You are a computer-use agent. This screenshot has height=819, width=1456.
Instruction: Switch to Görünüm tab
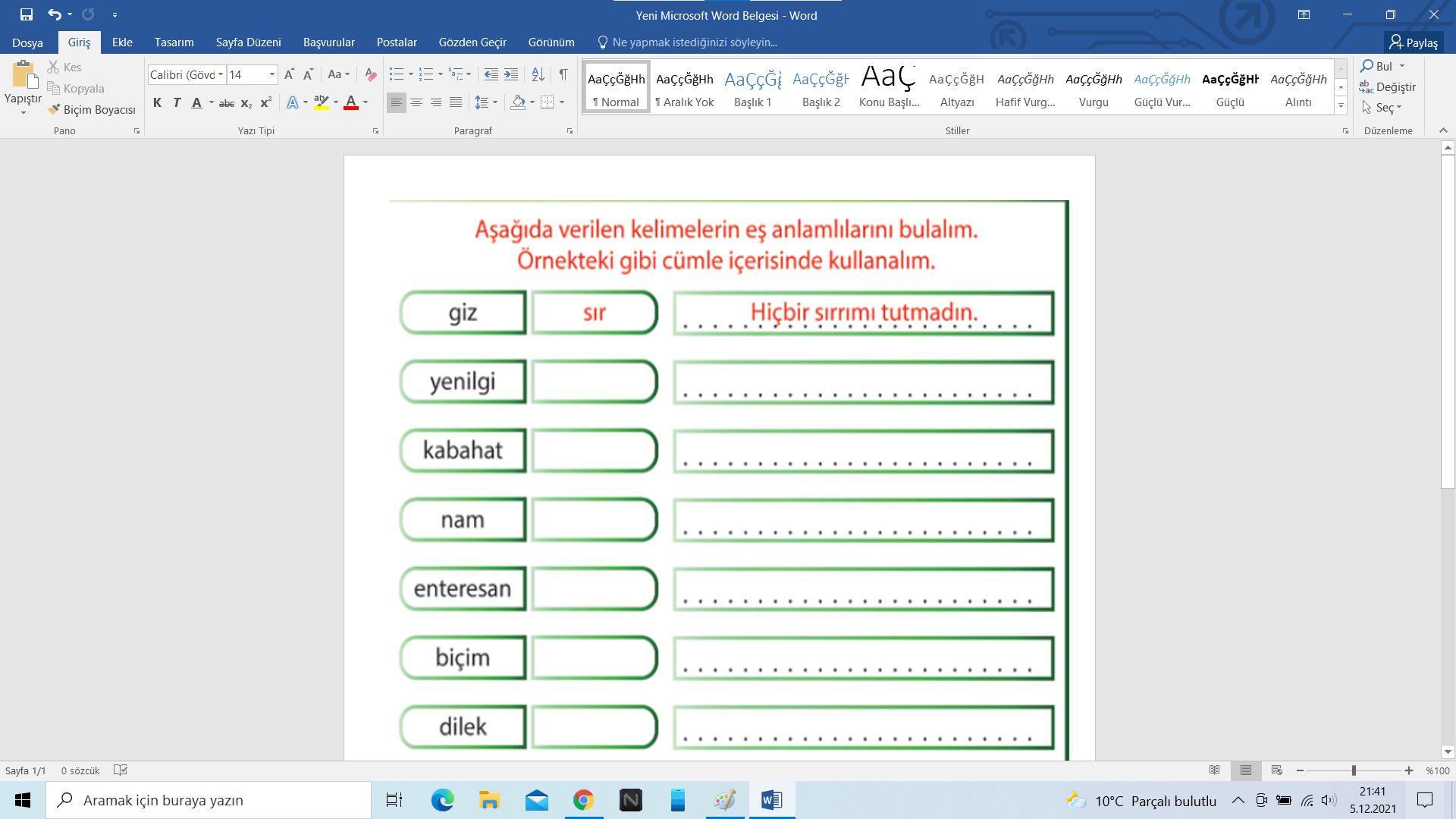[551, 42]
